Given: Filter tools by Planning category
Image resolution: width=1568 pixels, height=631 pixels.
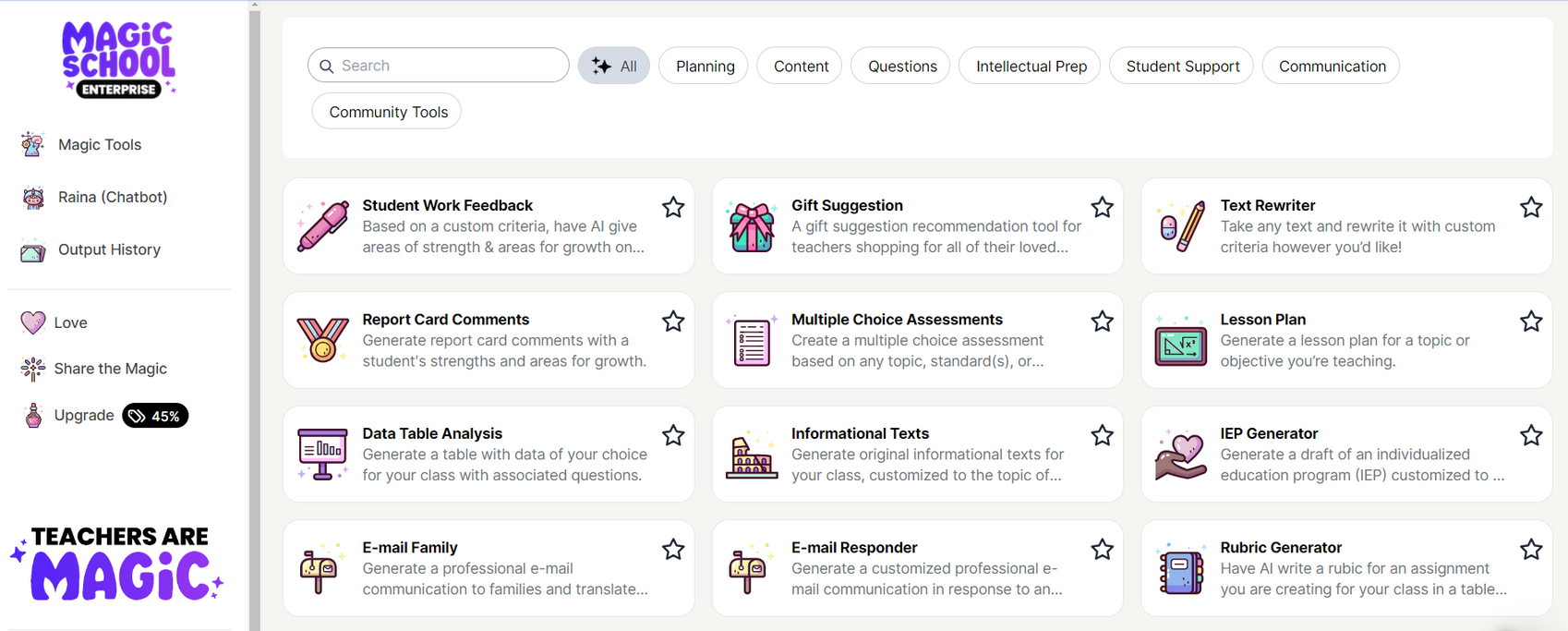Looking at the screenshot, I should [x=704, y=66].
